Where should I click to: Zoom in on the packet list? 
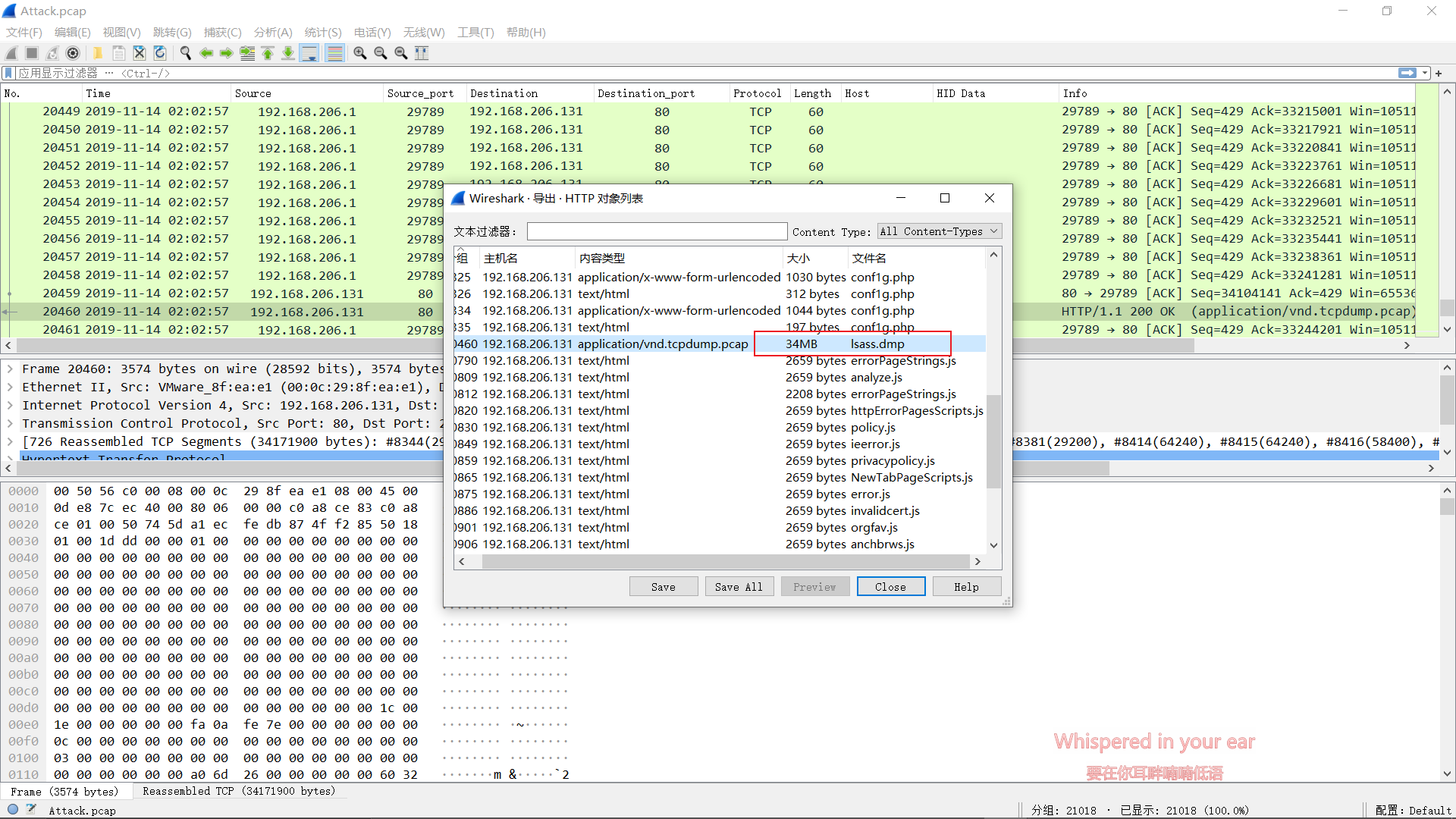point(359,53)
